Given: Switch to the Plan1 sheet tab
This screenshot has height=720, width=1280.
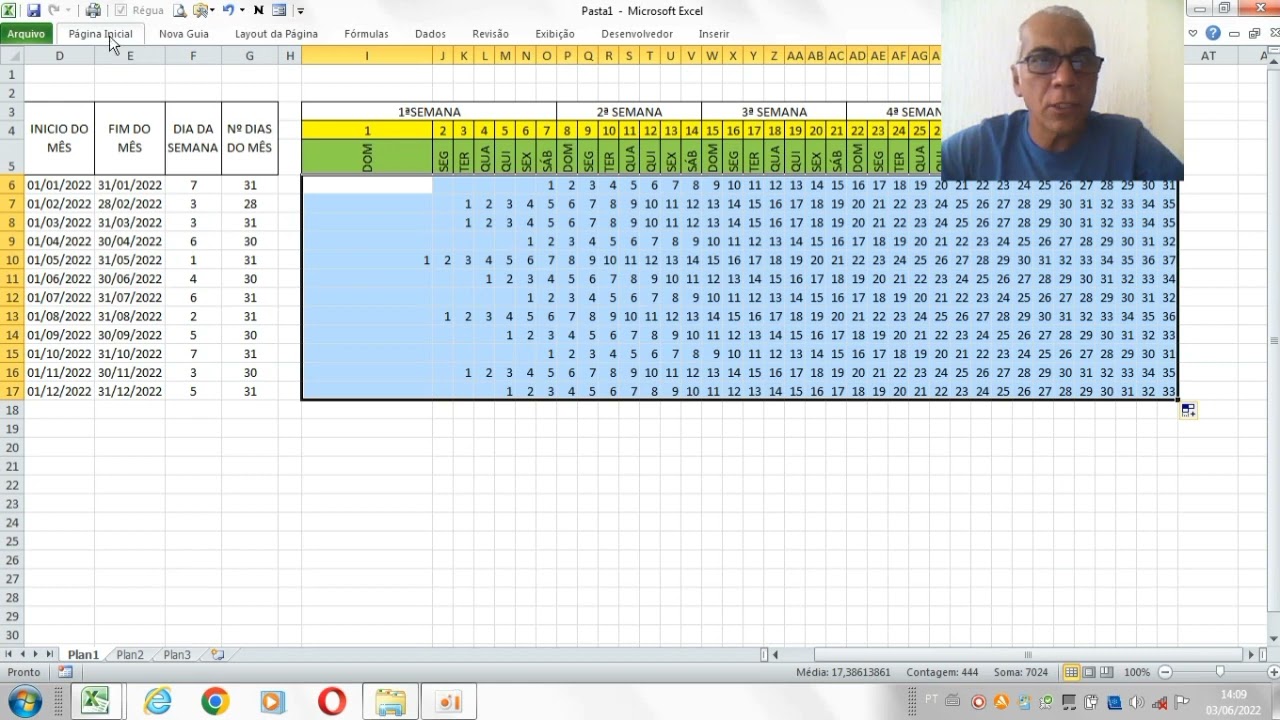Looking at the screenshot, I should coord(83,655).
